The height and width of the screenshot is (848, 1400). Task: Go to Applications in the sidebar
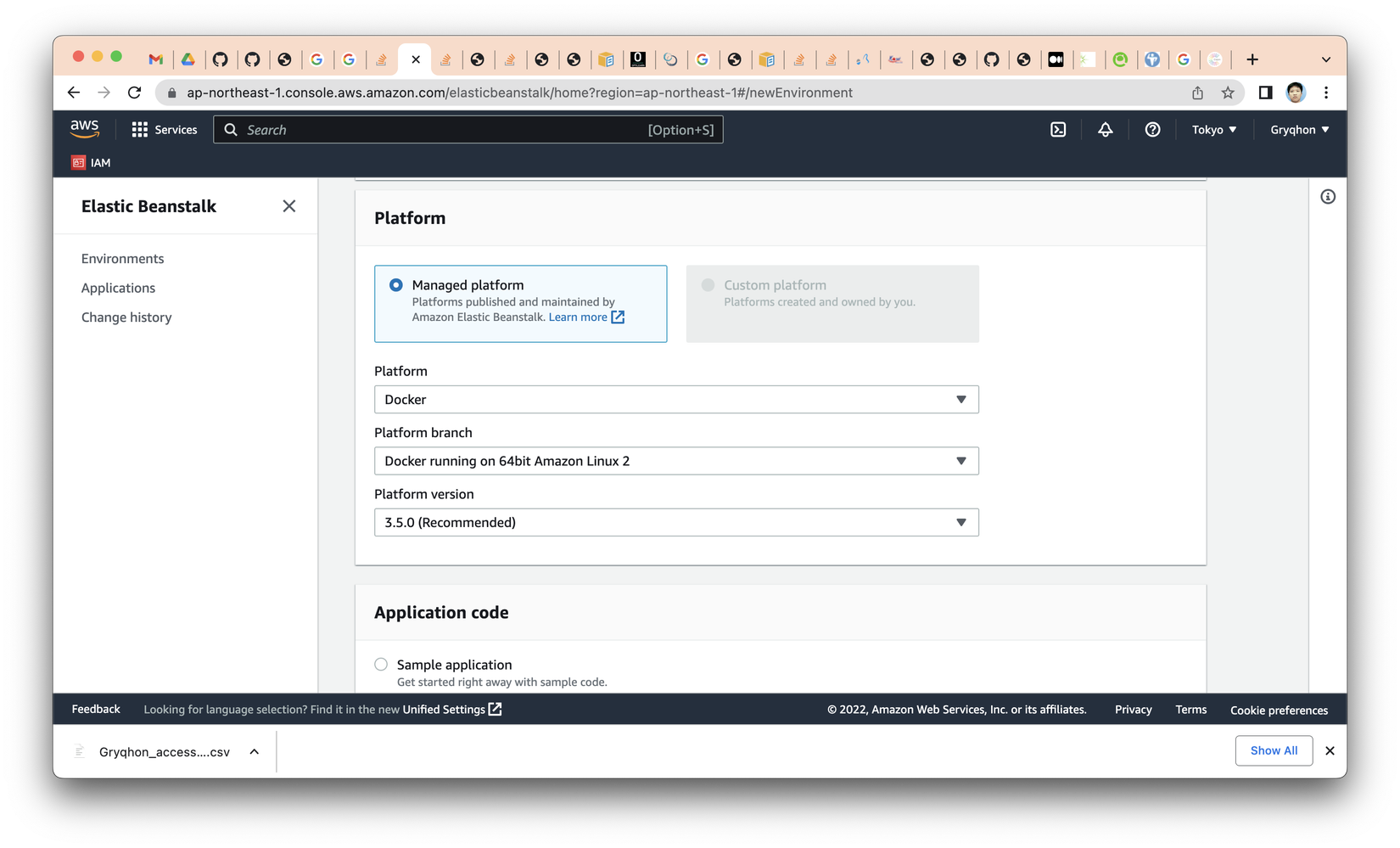pyautogui.click(x=119, y=288)
